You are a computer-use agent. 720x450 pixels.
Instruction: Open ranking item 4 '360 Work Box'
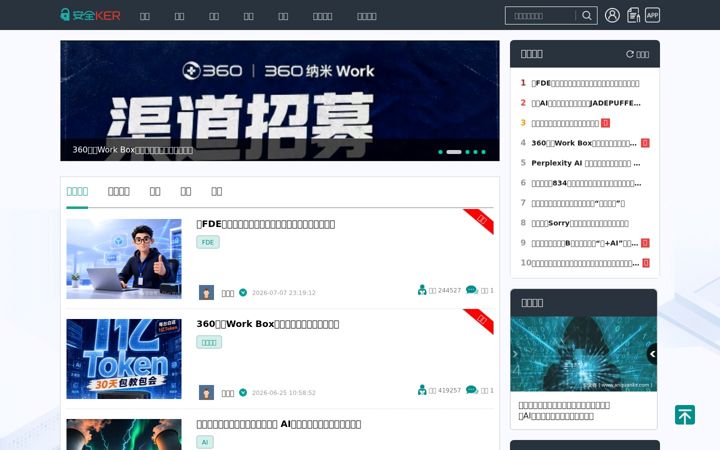click(x=584, y=143)
